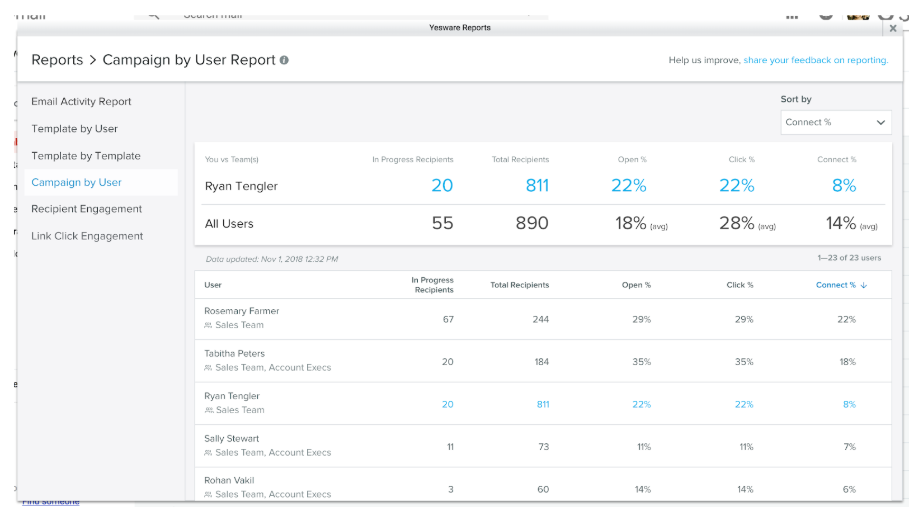Click Reports breadcrumb in header

(x=57, y=60)
